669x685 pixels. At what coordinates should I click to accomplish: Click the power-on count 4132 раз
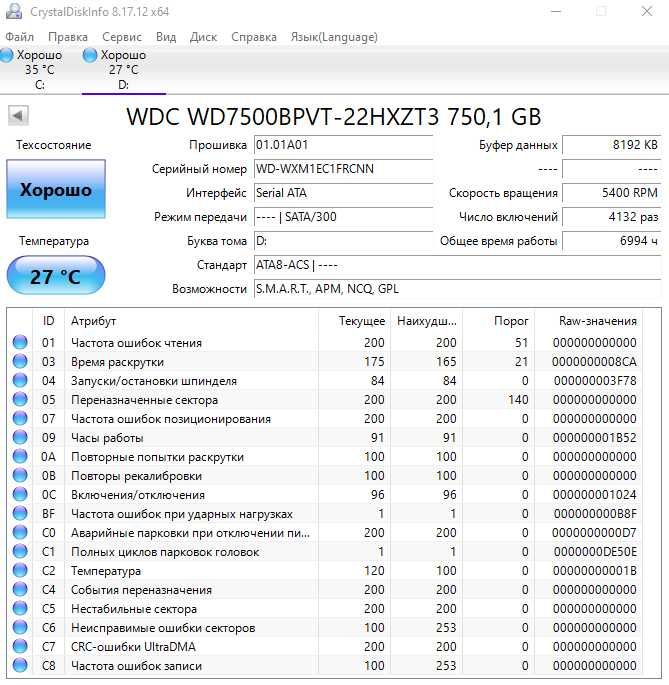coord(612,217)
